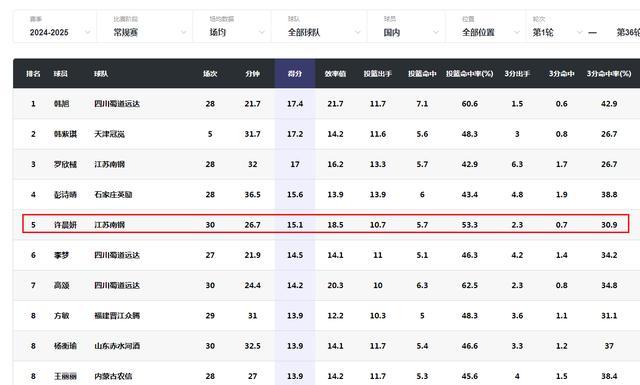Sort table by 效率值 column header
This screenshot has width=640, height=385.
click(x=335, y=74)
